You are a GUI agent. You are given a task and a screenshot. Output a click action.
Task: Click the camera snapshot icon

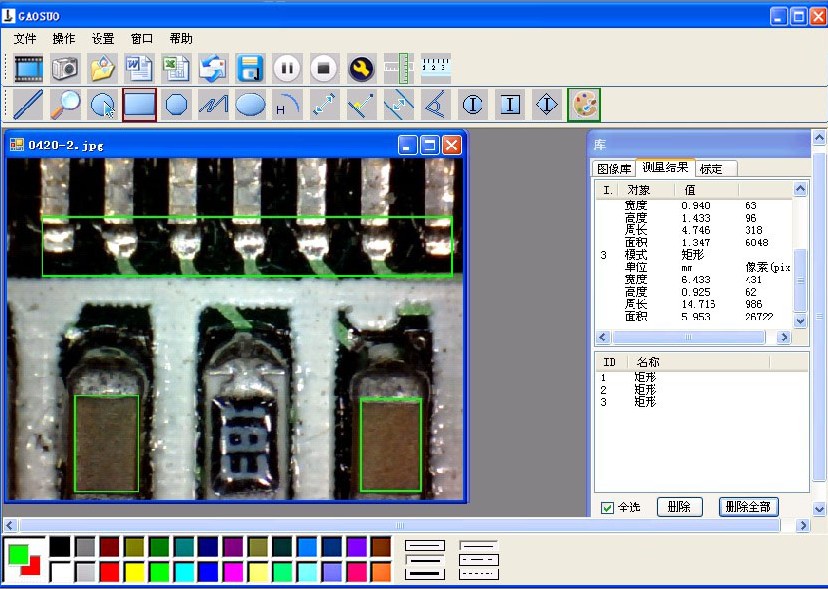click(65, 68)
